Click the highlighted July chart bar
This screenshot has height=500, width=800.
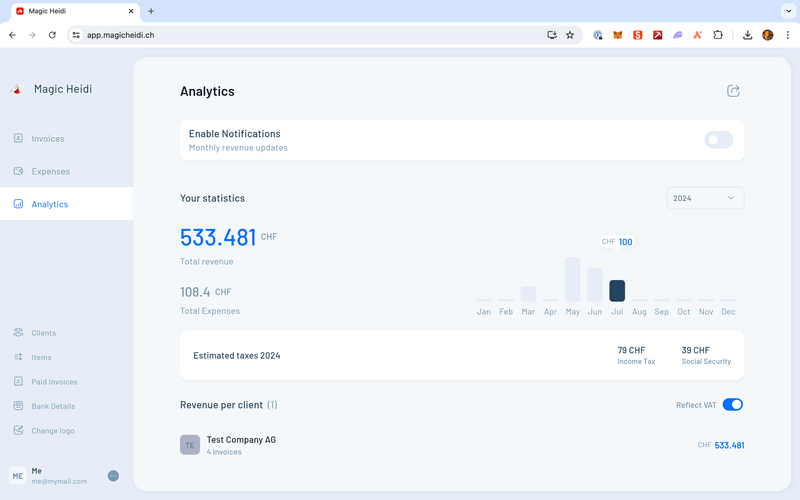click(x=617, y=290)
